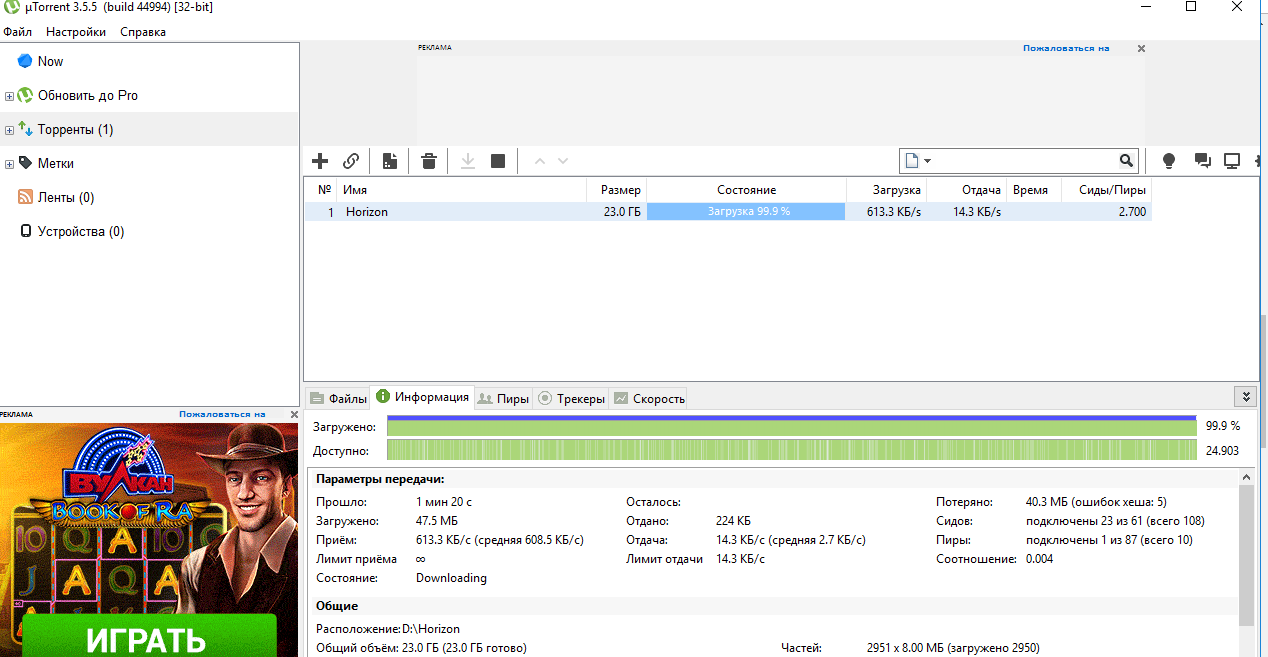Click the Create New Torrent file icon
This screenshot has height=657, width=1268.
(390, 161)
